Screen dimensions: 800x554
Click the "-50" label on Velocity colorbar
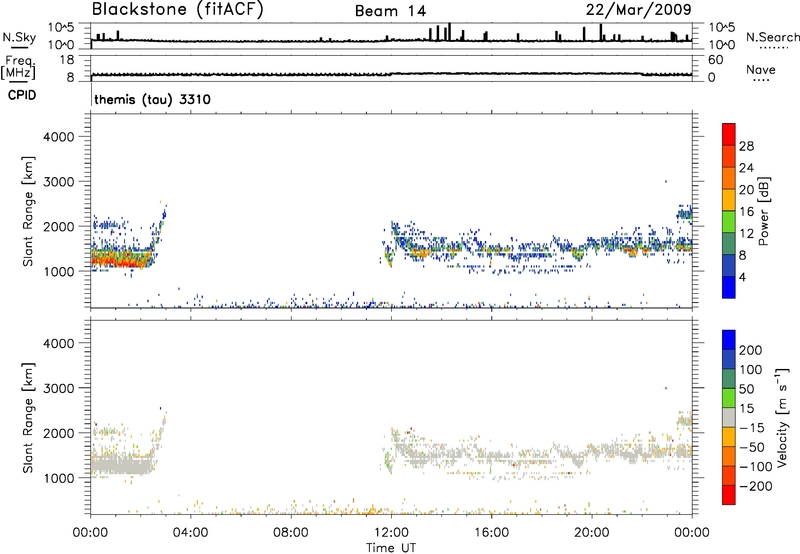click(752, 447)
